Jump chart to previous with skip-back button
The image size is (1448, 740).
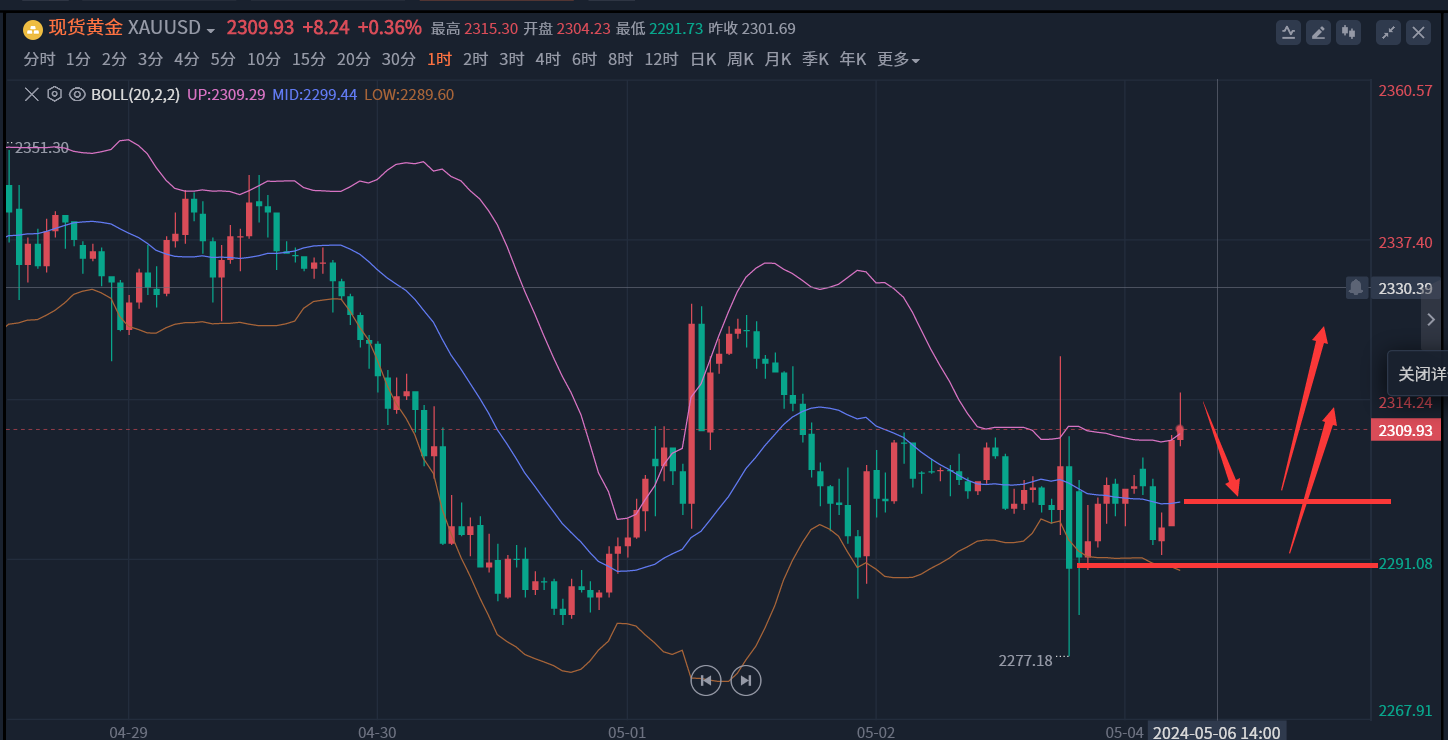pos(706,681)
